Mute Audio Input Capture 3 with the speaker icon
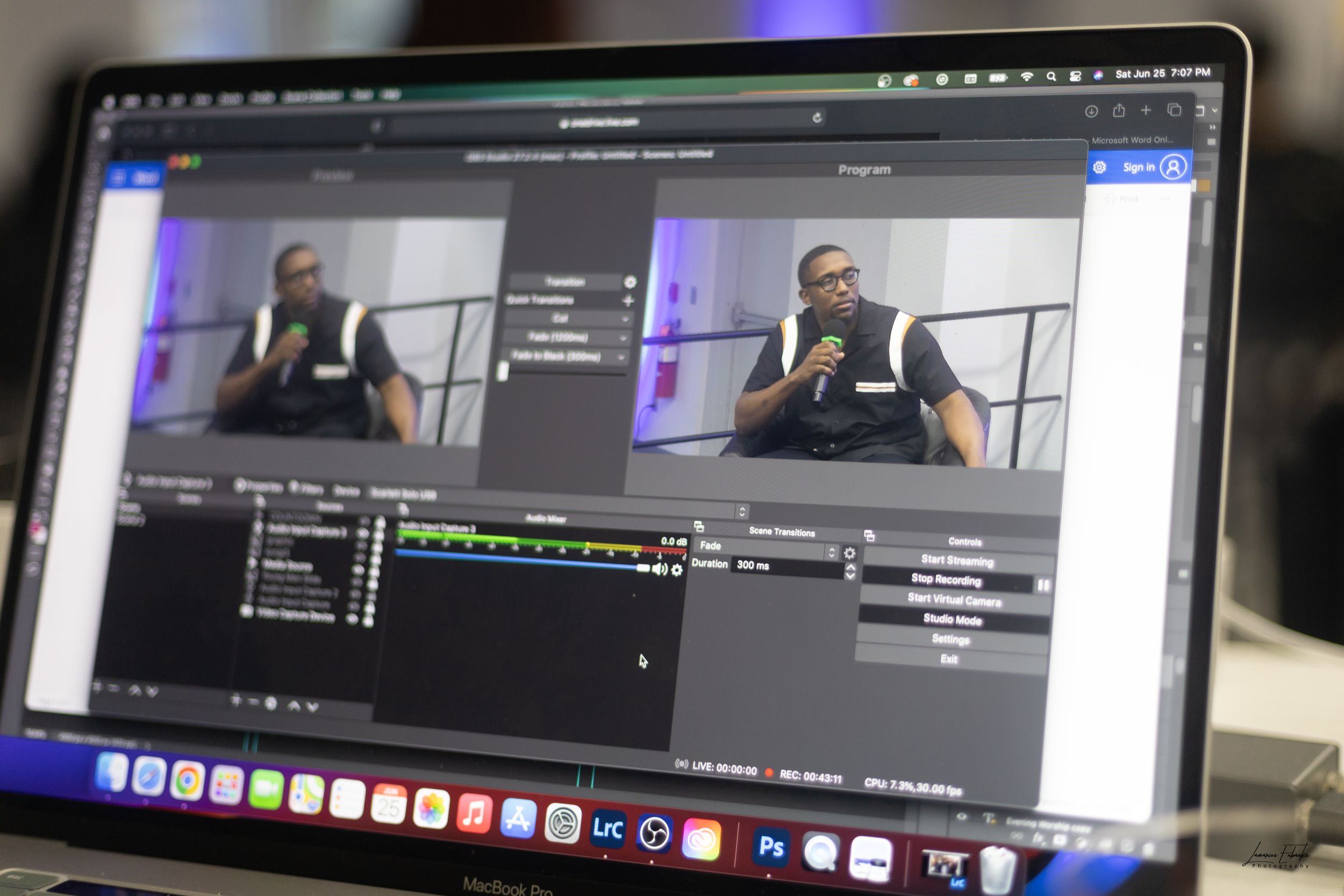1344x896 pixels. (x=660, y=569)
